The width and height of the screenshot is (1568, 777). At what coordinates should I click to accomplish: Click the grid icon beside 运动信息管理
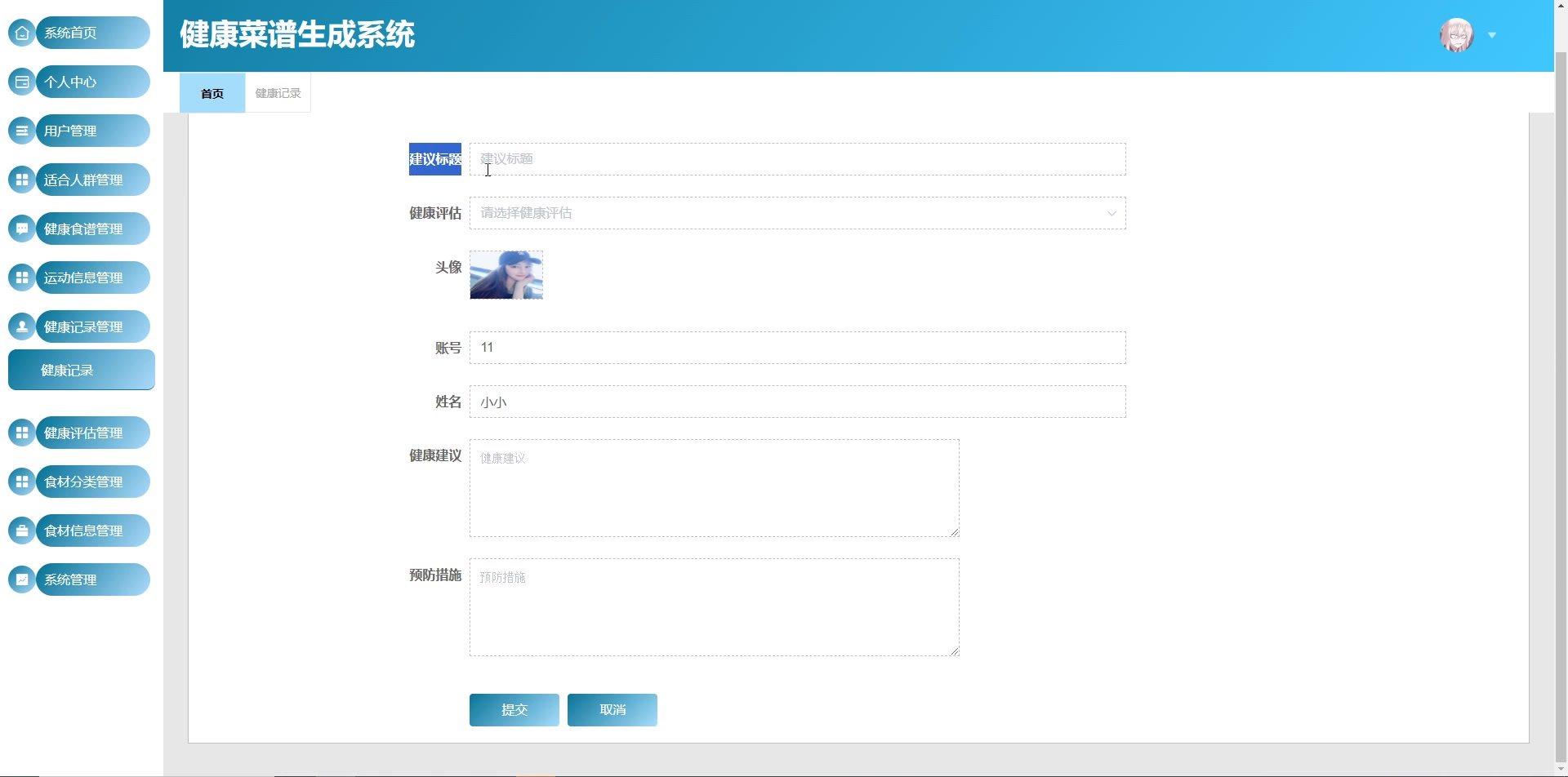22,277
